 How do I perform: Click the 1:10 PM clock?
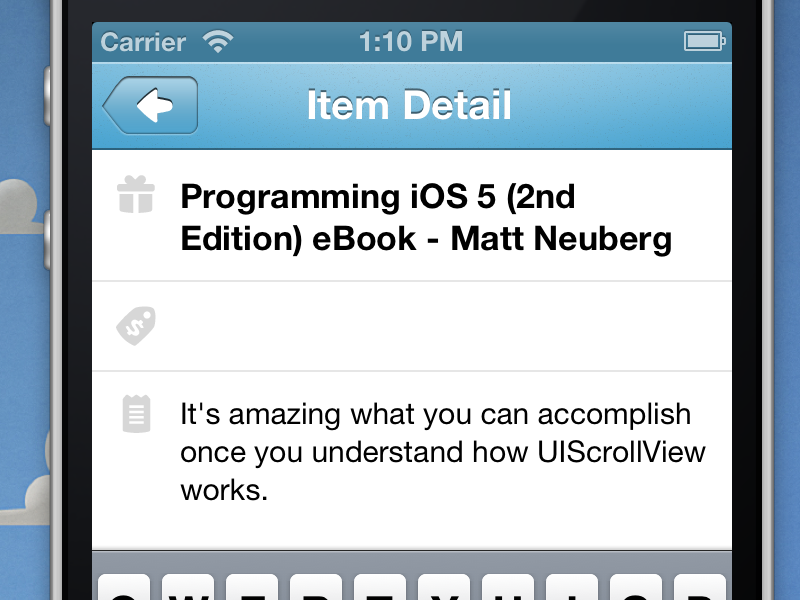(410, 42)
